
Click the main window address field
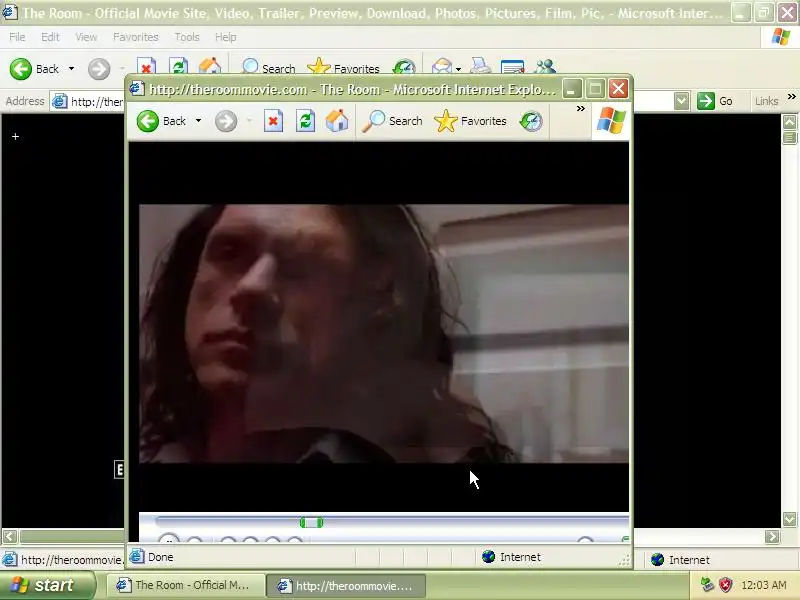89,102
